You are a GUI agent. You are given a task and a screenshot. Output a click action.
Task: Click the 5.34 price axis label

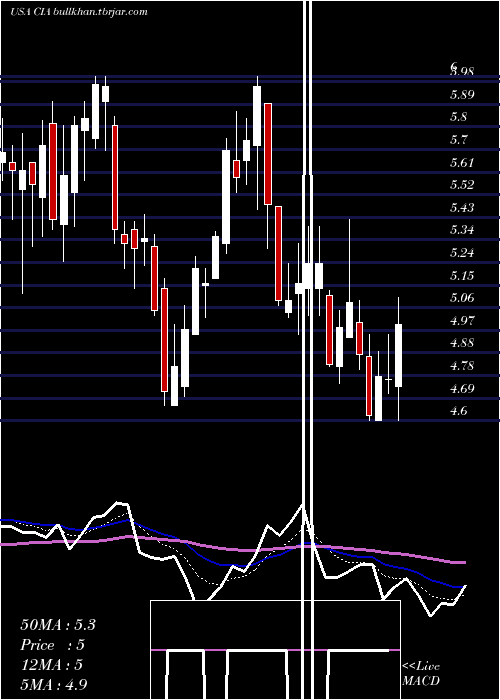[462, 230]
